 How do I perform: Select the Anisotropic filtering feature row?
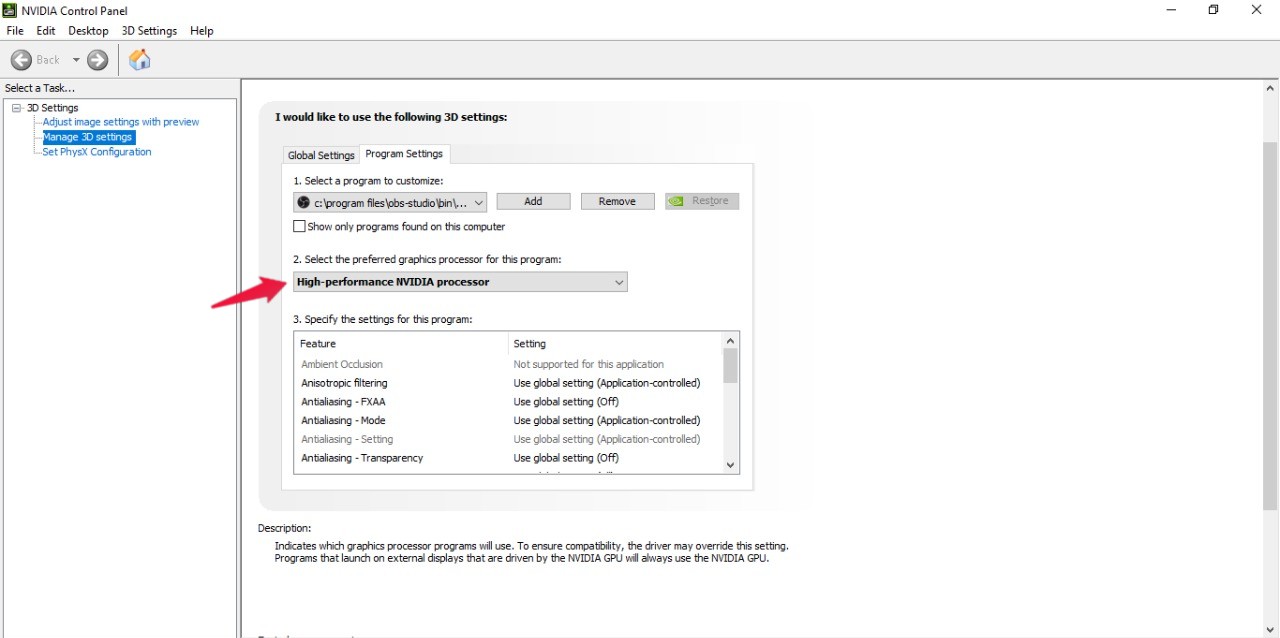click(508, 383)
